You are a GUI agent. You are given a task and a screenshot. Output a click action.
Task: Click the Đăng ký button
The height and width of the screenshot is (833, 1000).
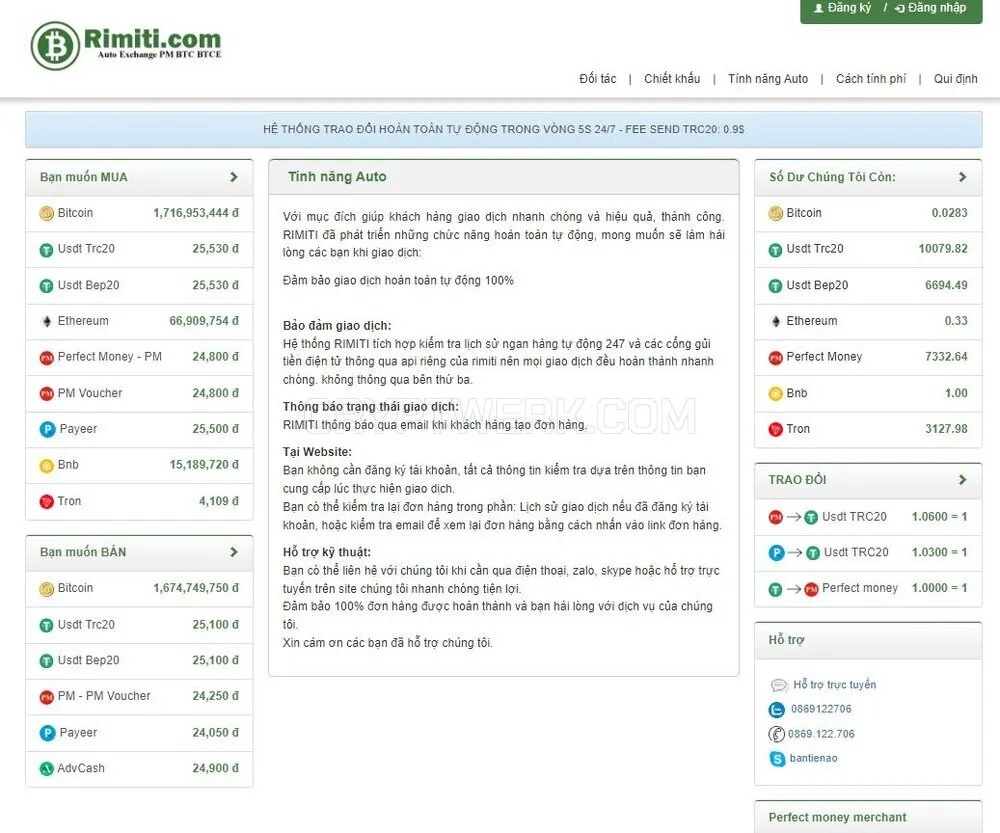point(842,8)
